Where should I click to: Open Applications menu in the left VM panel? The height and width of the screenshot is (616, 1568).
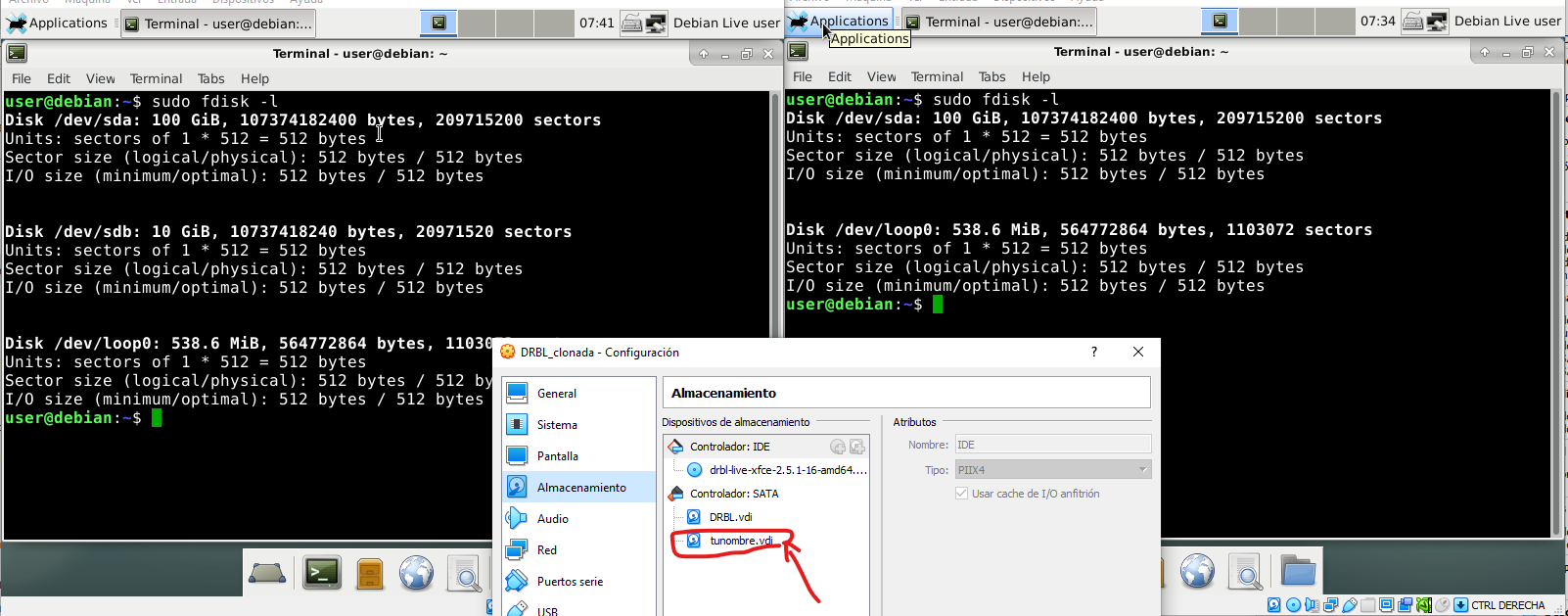click(x=57, y=23)
